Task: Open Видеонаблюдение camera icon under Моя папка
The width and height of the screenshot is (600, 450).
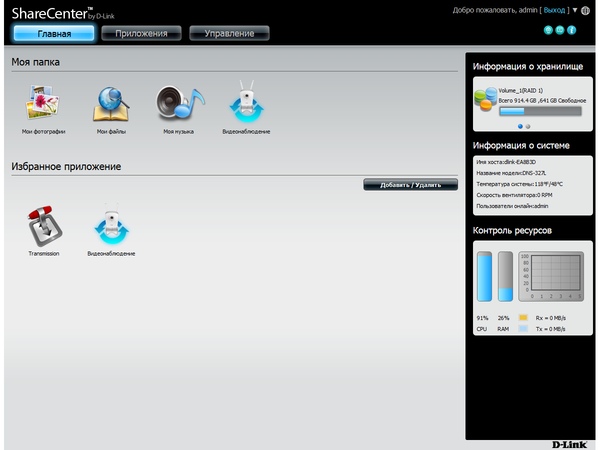Action: tap(246, 102)
